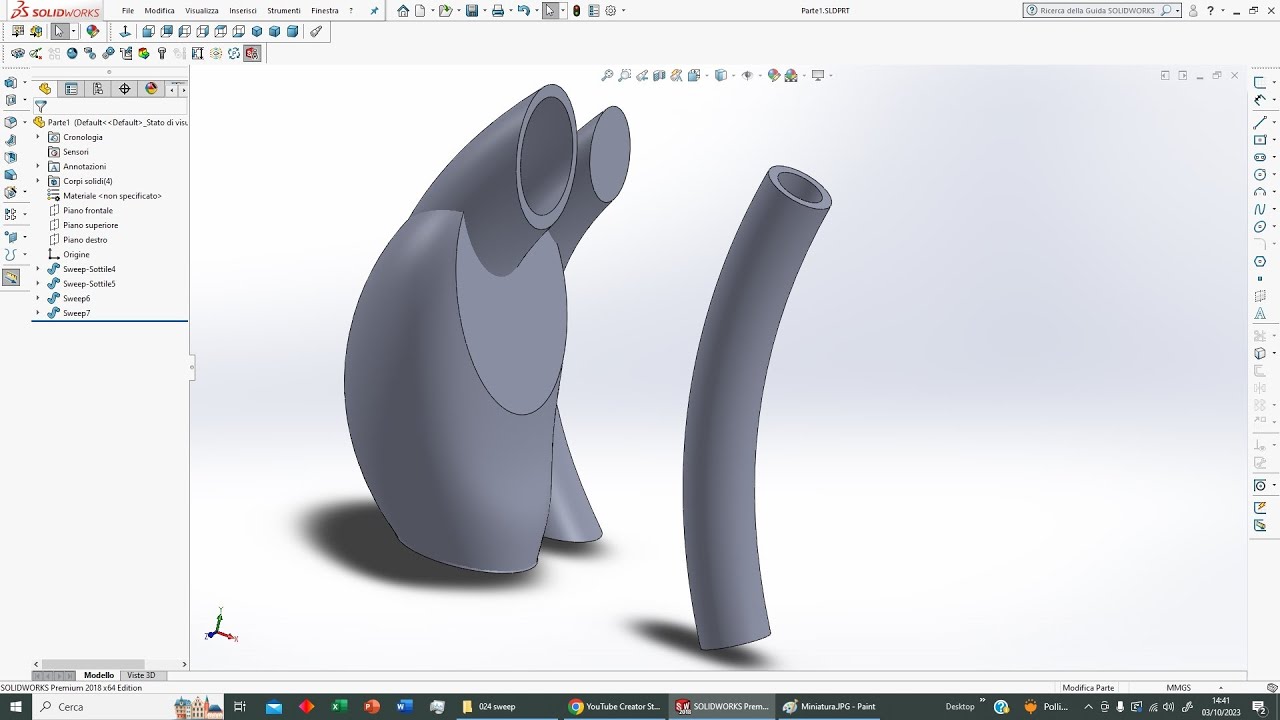Open the Inserisci menu
The width and height of the screenshot is (1280, 720).
click(243, 10)
